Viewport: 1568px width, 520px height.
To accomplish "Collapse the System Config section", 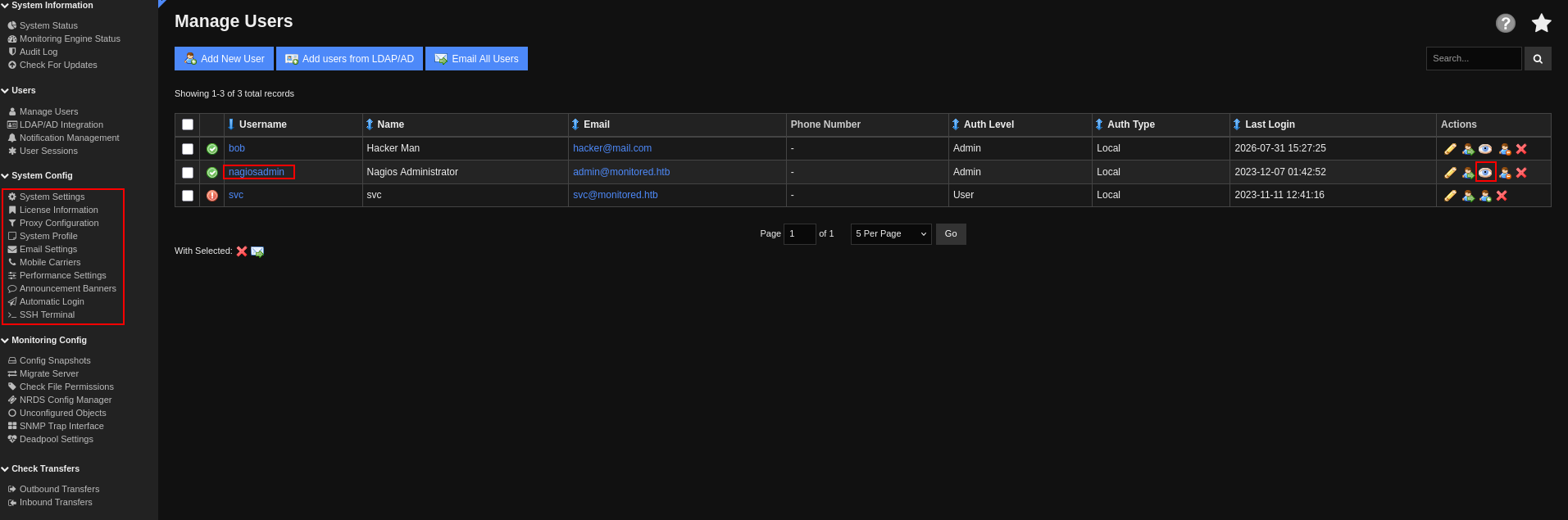I will [37, 175].
